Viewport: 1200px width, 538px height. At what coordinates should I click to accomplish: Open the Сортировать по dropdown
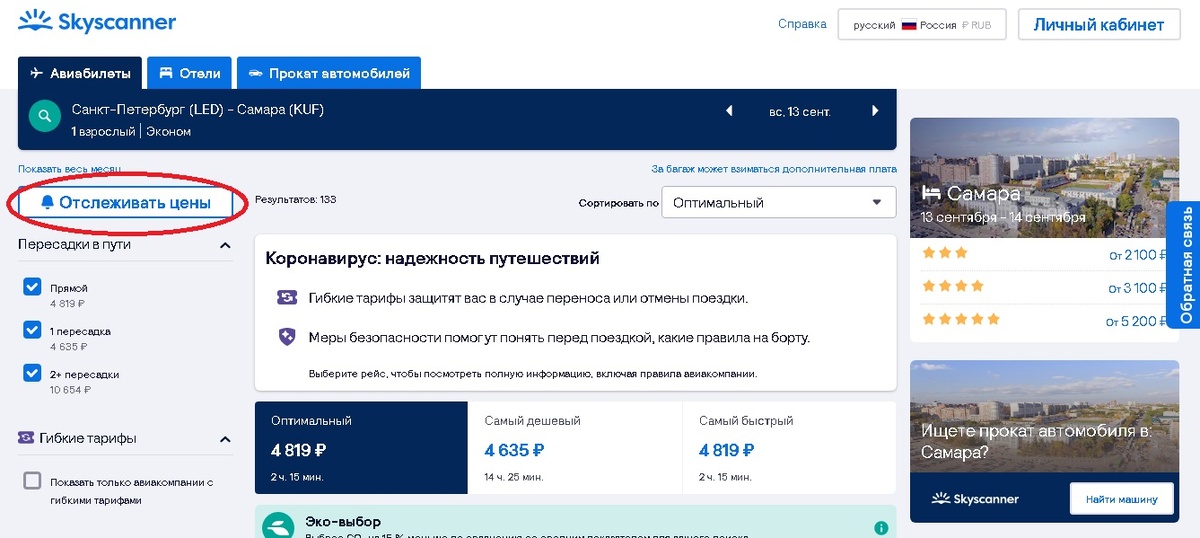pos(779,202)
